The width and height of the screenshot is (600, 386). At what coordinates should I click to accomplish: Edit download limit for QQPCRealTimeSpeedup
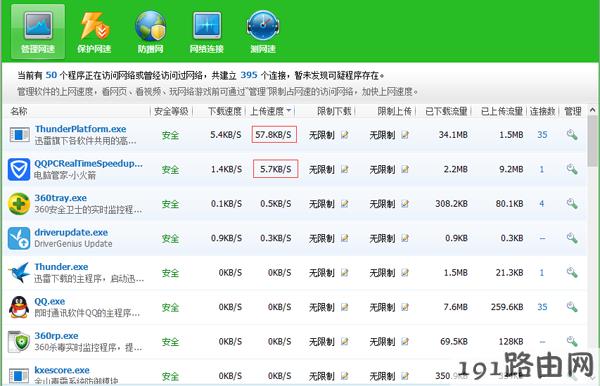(x=344, y=169)
